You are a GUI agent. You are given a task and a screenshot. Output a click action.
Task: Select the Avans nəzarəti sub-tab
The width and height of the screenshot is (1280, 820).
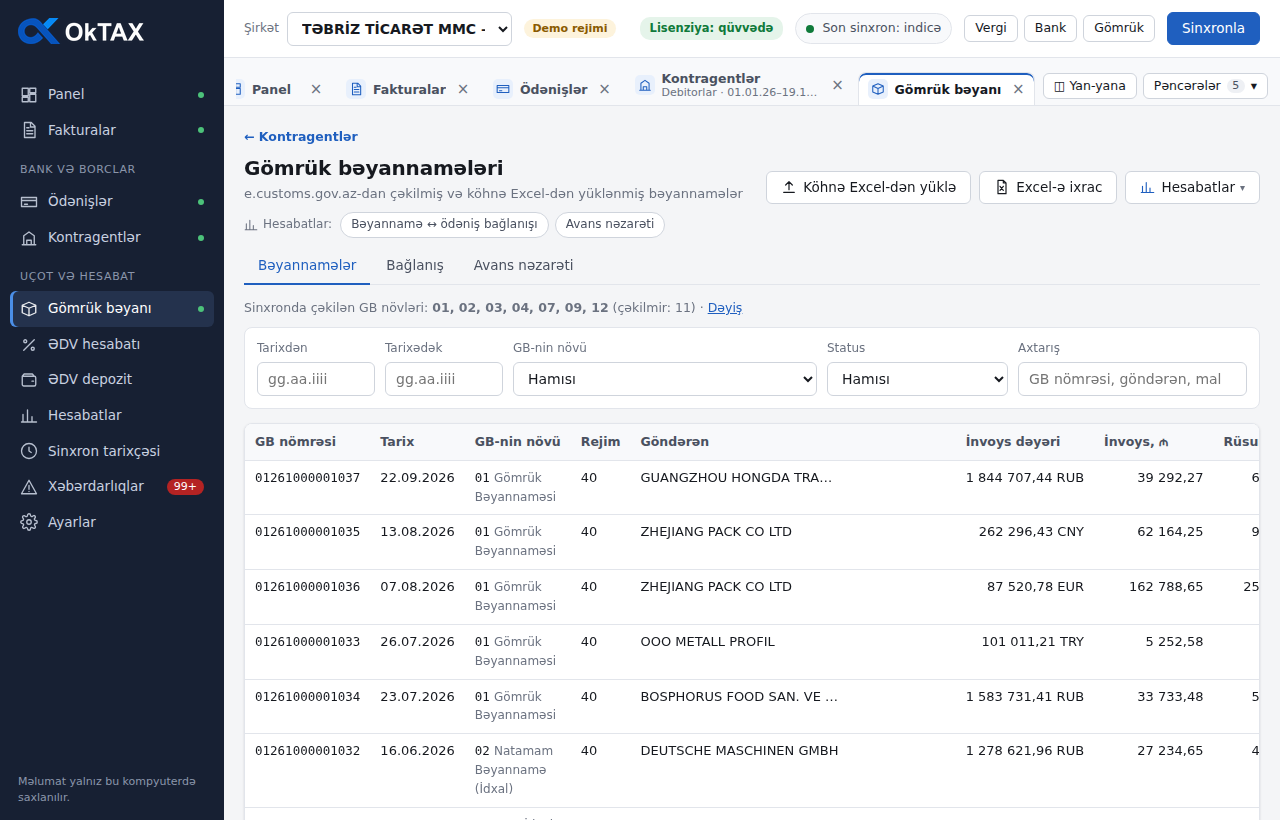[523, 265]
